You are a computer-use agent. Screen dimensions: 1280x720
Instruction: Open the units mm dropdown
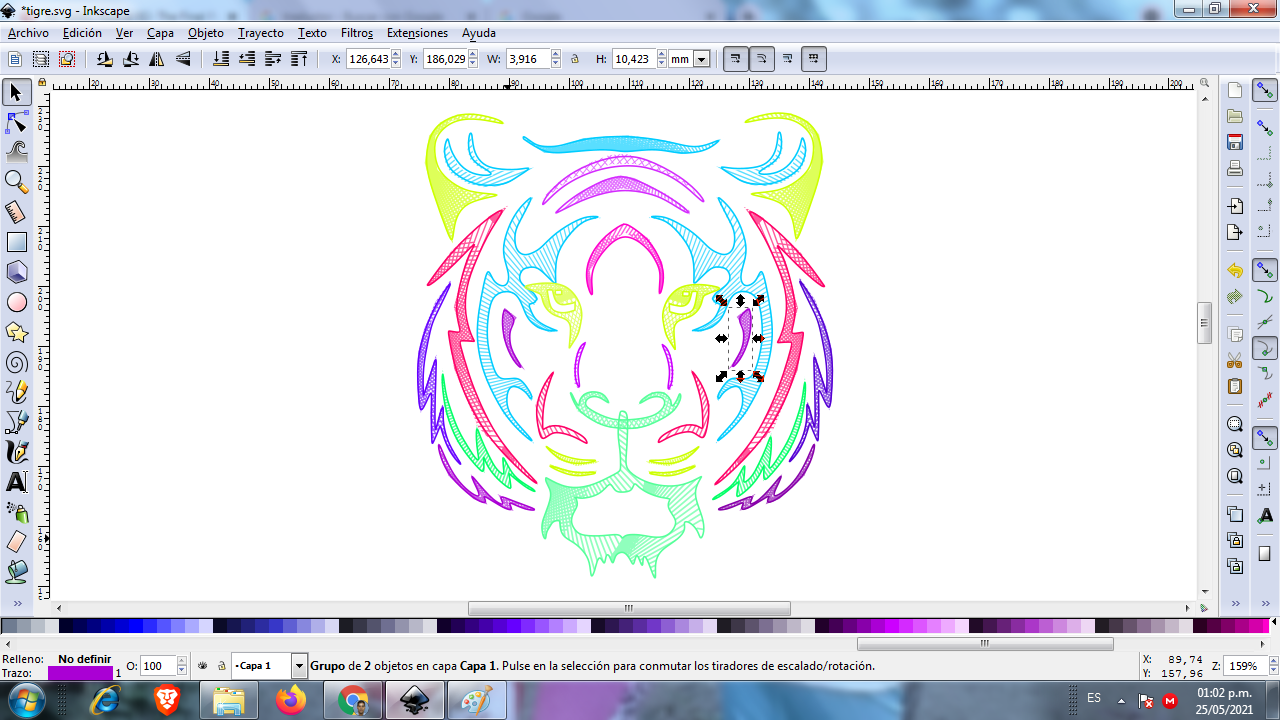(702, 59)
